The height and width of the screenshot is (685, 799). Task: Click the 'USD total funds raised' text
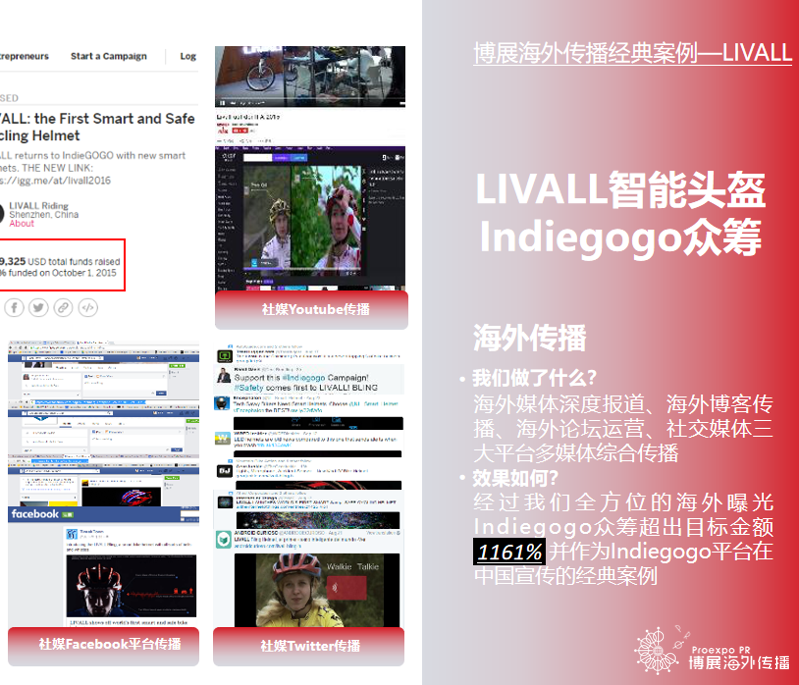pyautogui.click(x=74, y=261)
